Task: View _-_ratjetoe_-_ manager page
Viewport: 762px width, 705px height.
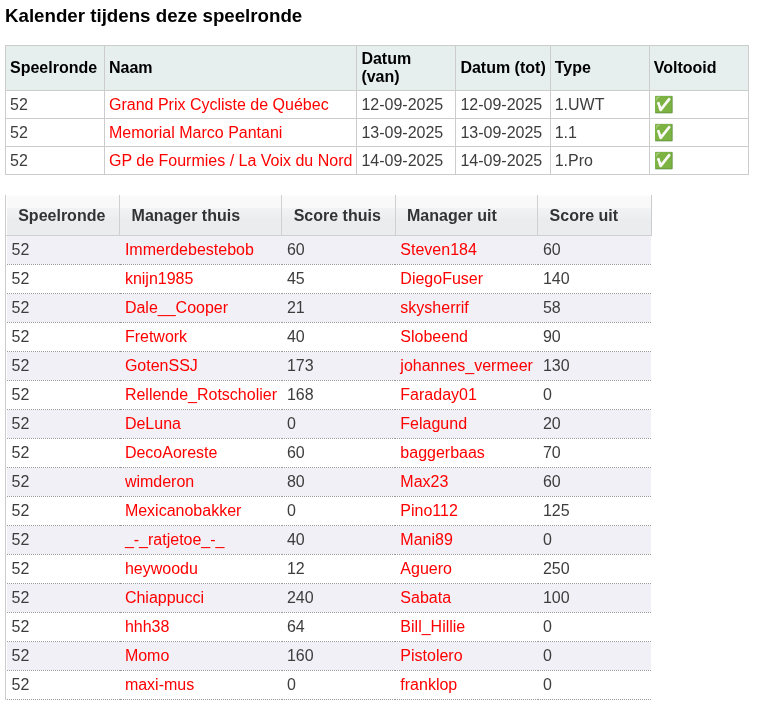Action: click(174, 540)
